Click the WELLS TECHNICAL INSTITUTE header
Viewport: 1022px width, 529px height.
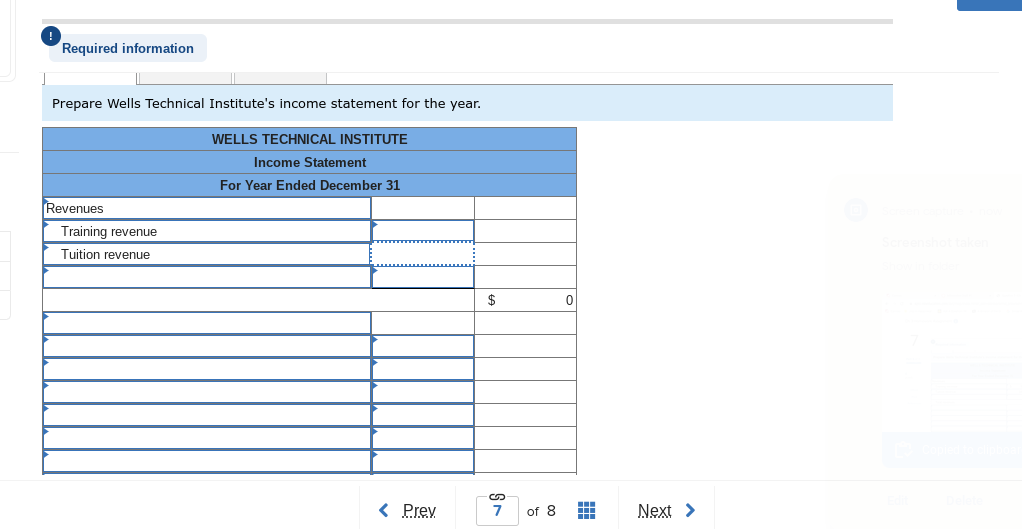310,139
